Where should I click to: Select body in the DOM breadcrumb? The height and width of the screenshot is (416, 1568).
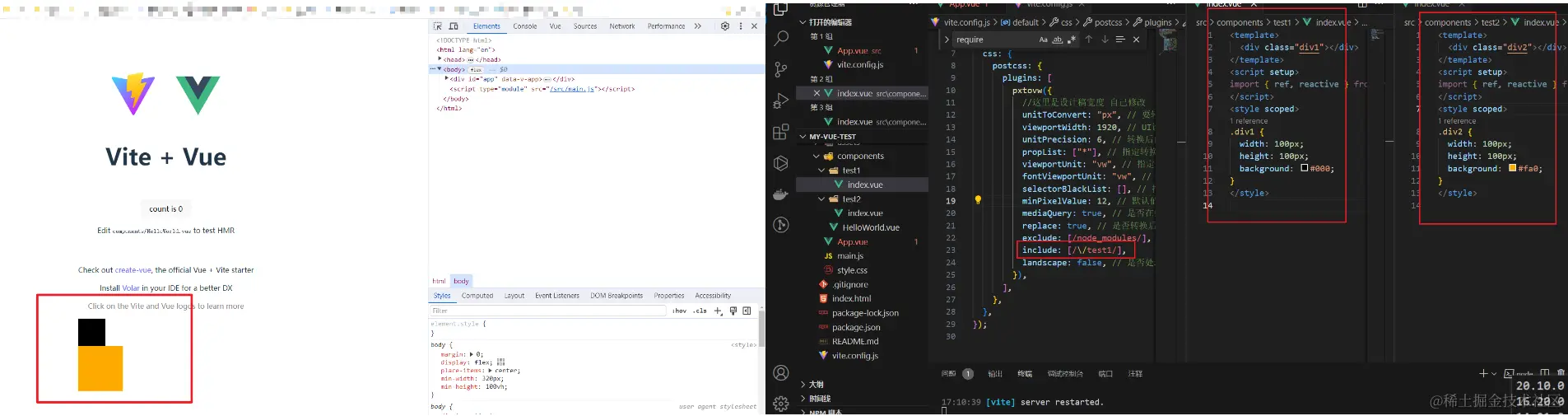click(461, 281)
